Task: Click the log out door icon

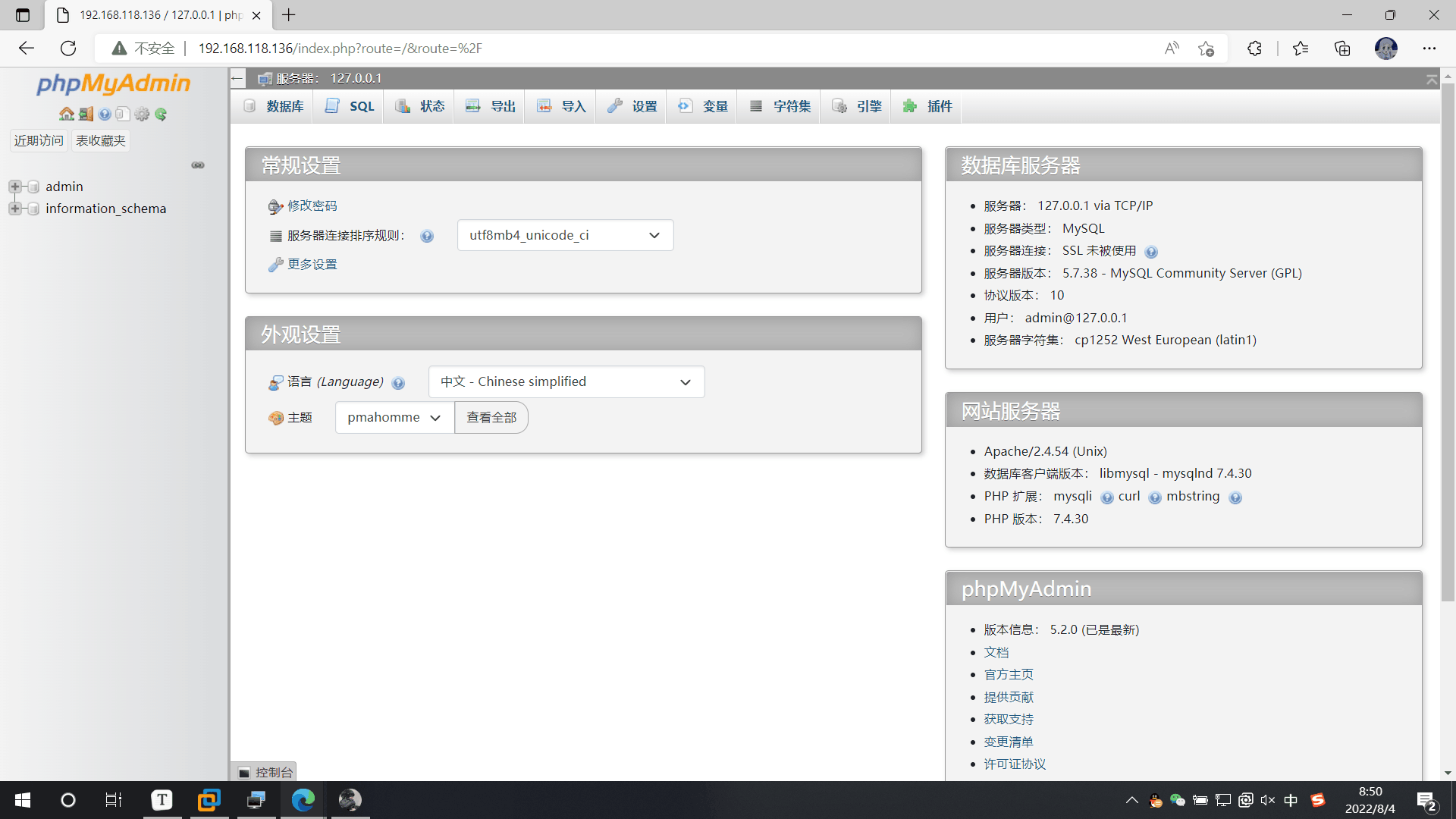Action: click(x=86, y=114)
